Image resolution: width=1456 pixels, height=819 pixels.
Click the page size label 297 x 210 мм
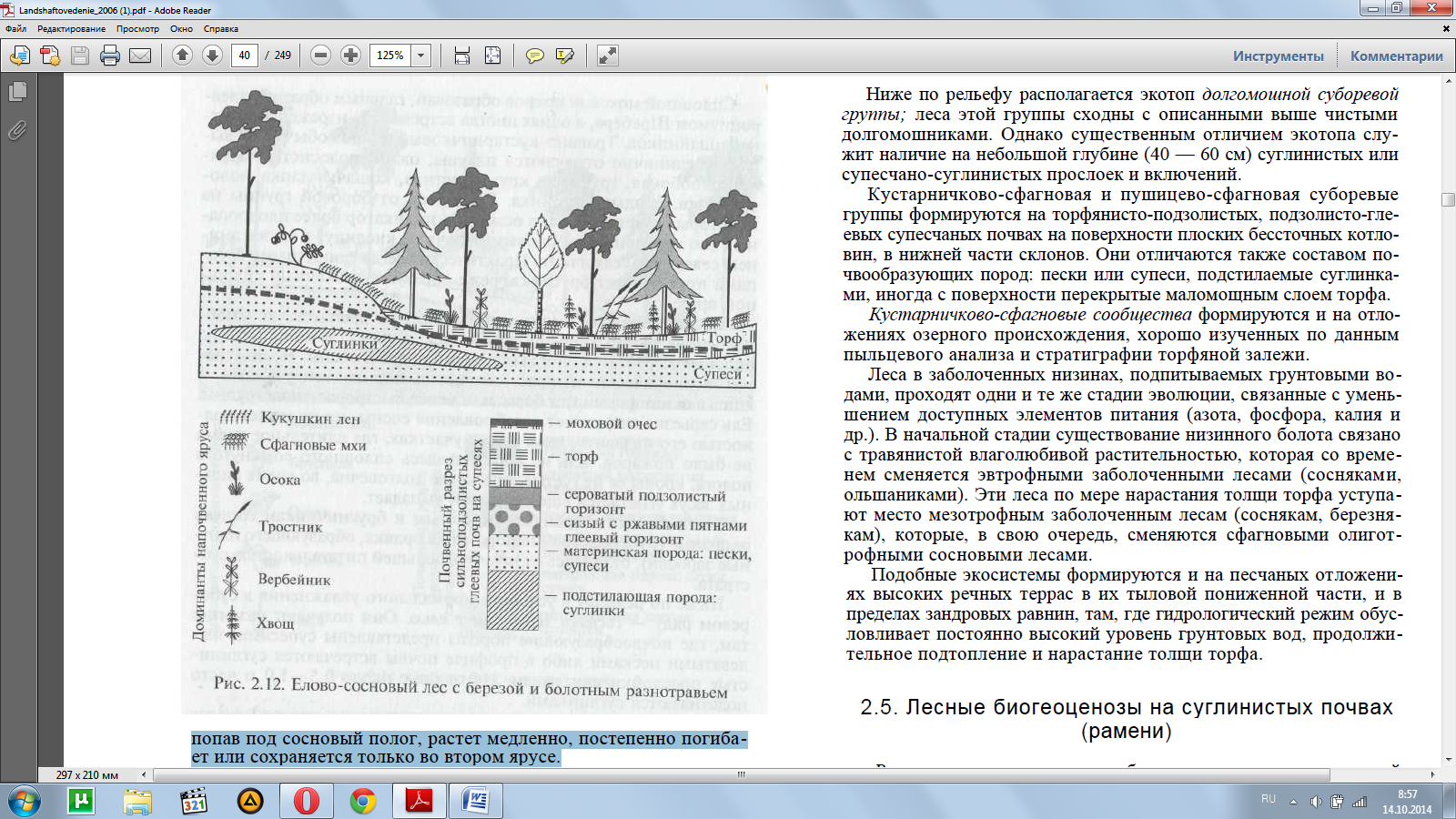pyautogui.click(x=87, y=775)
